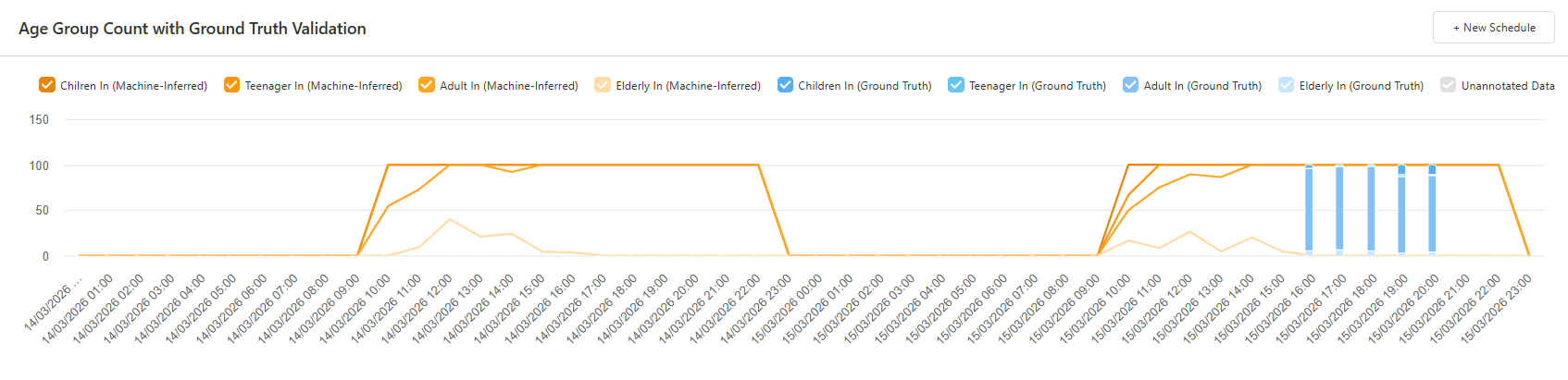The height and width of the screenshot is (380, 1568).
Task: Uncheck the Chilren In (Machine-Inferred) checkbox
Action: [x=47, y=85]
